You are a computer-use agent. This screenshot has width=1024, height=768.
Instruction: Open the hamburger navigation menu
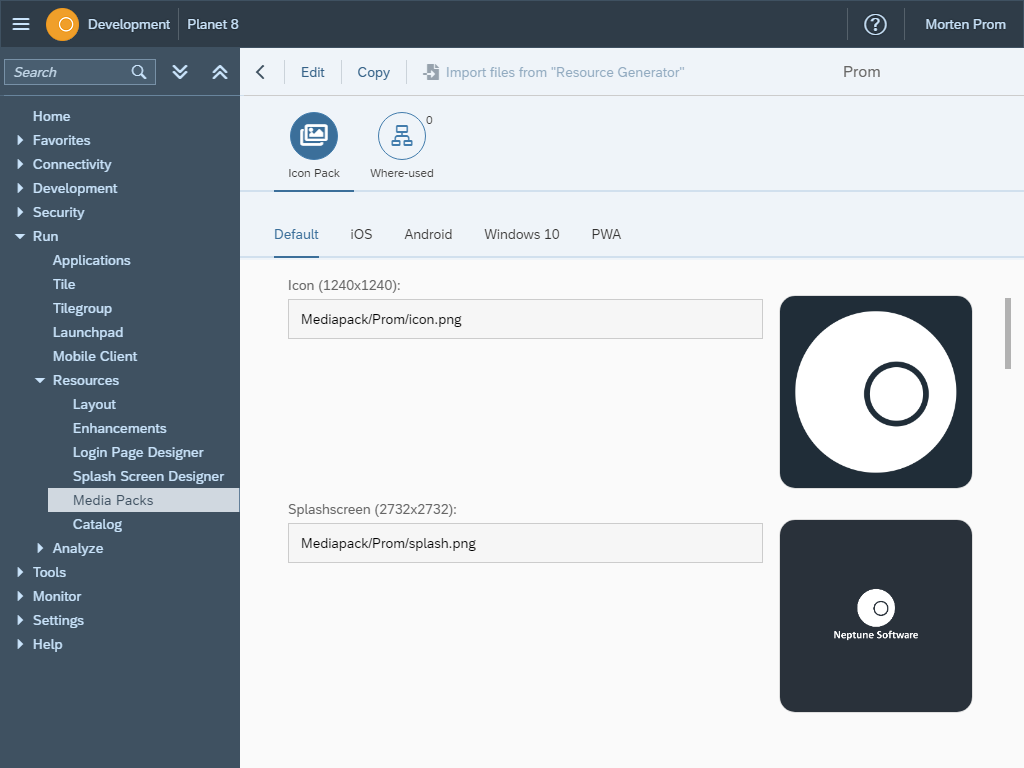(21, 24)
